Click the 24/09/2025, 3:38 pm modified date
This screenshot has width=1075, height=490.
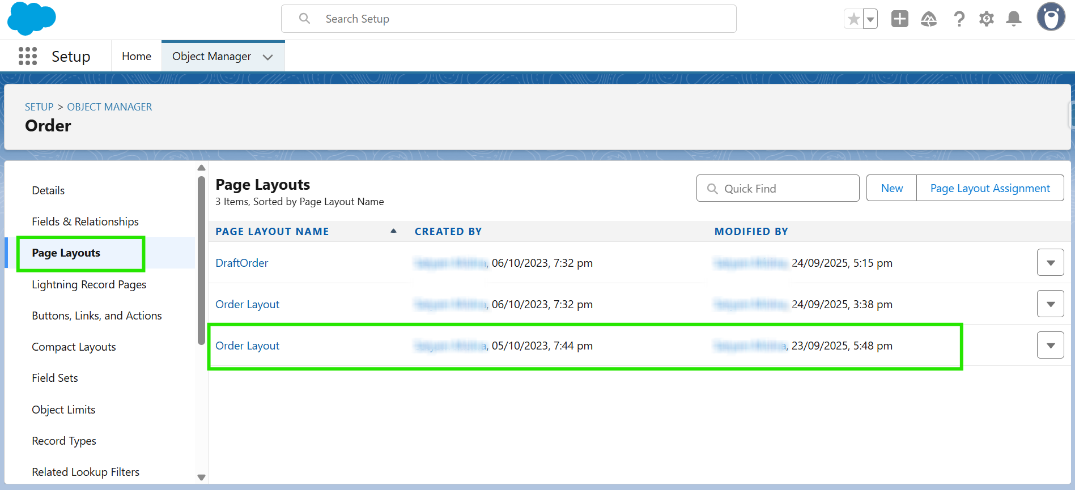coord(842,304)
